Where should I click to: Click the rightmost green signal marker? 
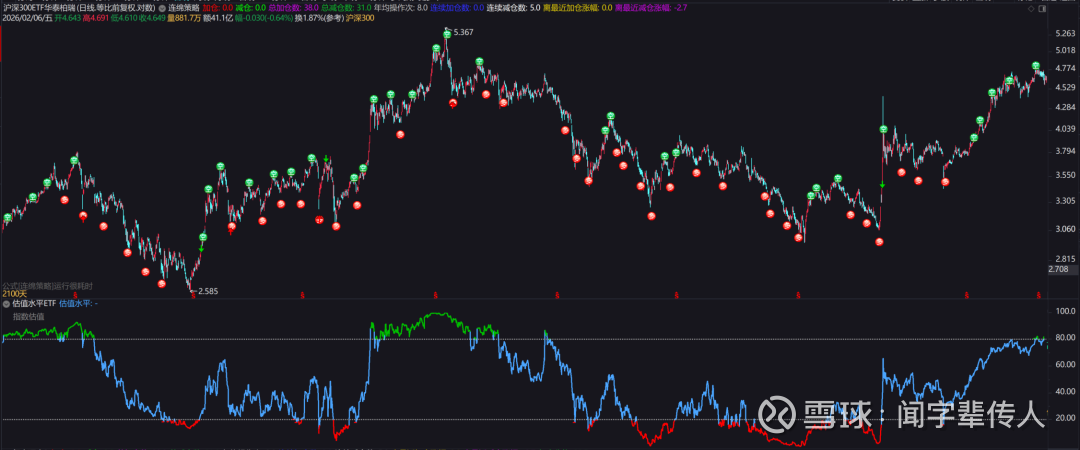[1036, 66]
